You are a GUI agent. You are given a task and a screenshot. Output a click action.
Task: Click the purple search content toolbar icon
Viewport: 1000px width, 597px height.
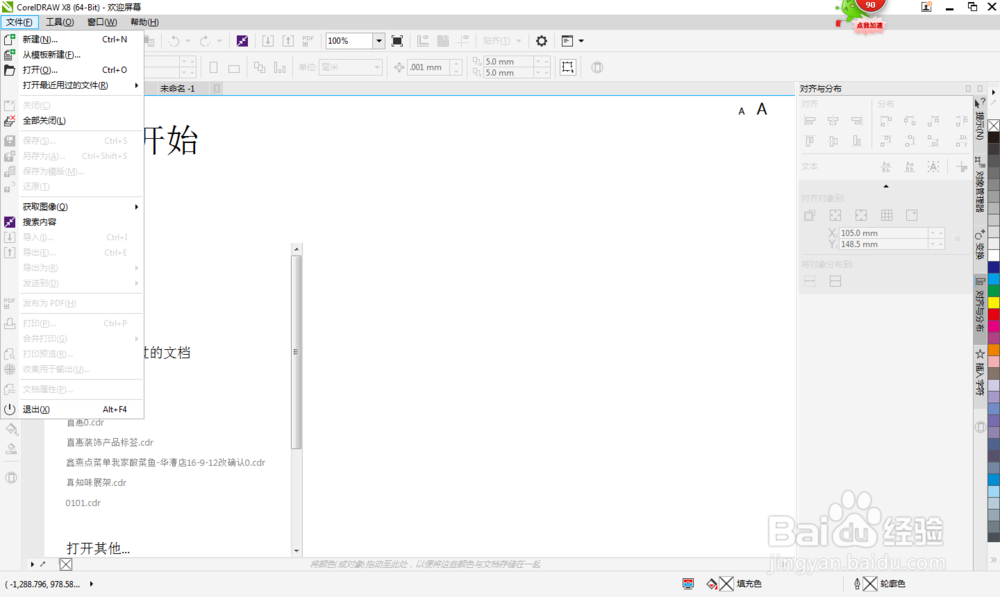point(242,41)
